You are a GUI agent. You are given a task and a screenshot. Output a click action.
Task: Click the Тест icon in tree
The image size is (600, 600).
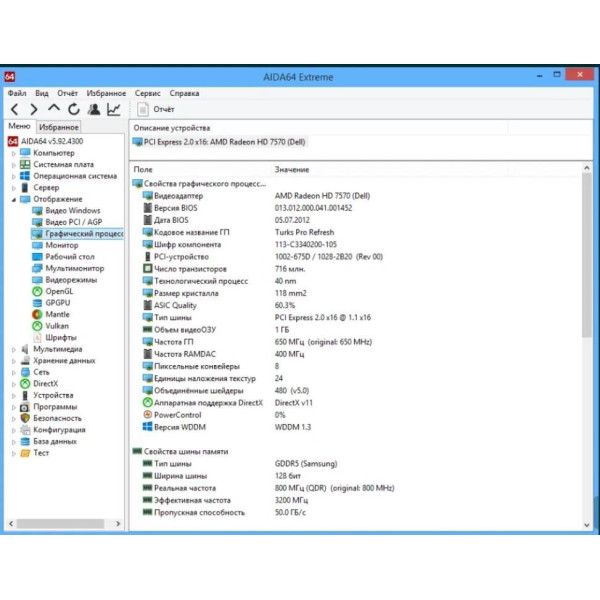[x=25, y=453]
